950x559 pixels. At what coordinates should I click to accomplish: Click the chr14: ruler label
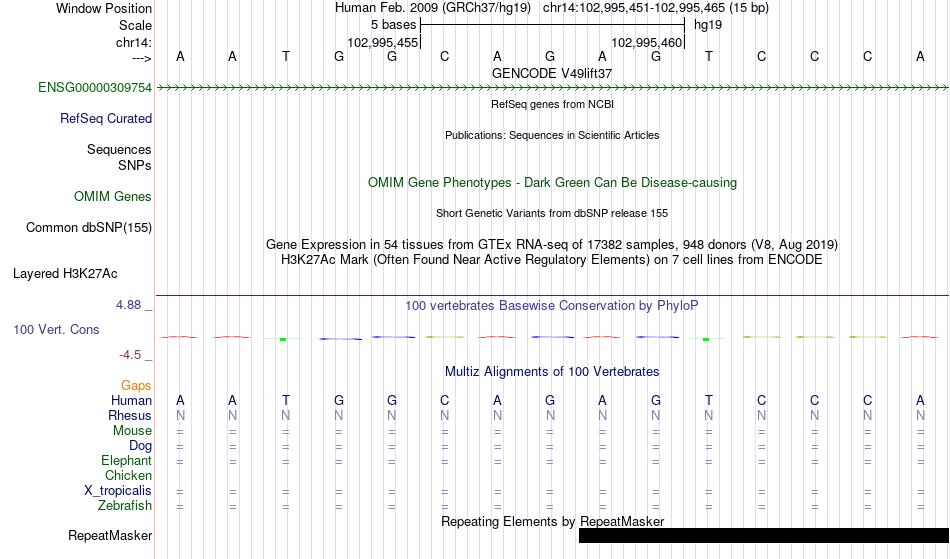coord(133,42)
